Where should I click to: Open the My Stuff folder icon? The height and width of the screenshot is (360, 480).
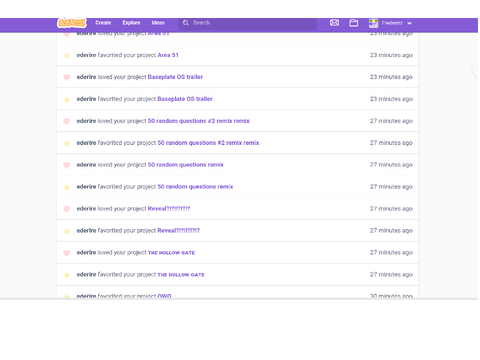pyautogui.click(x=353, y=23)
